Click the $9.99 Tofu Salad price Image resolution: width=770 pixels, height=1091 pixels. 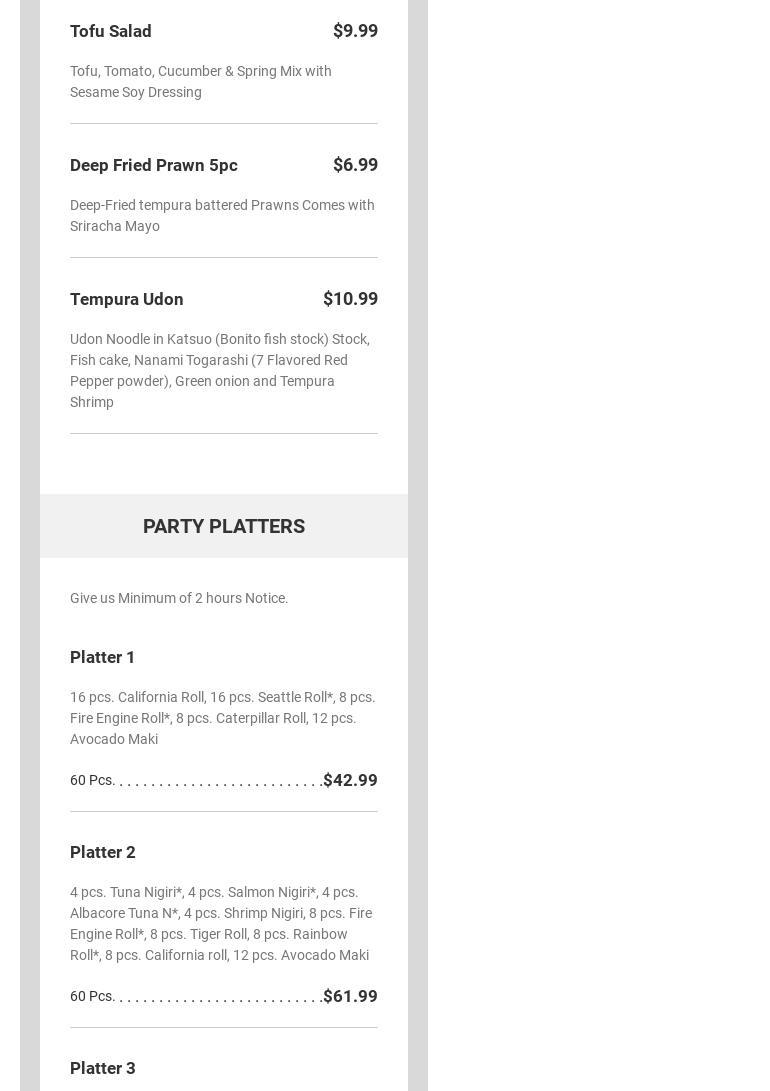click(x=355, y=31)
